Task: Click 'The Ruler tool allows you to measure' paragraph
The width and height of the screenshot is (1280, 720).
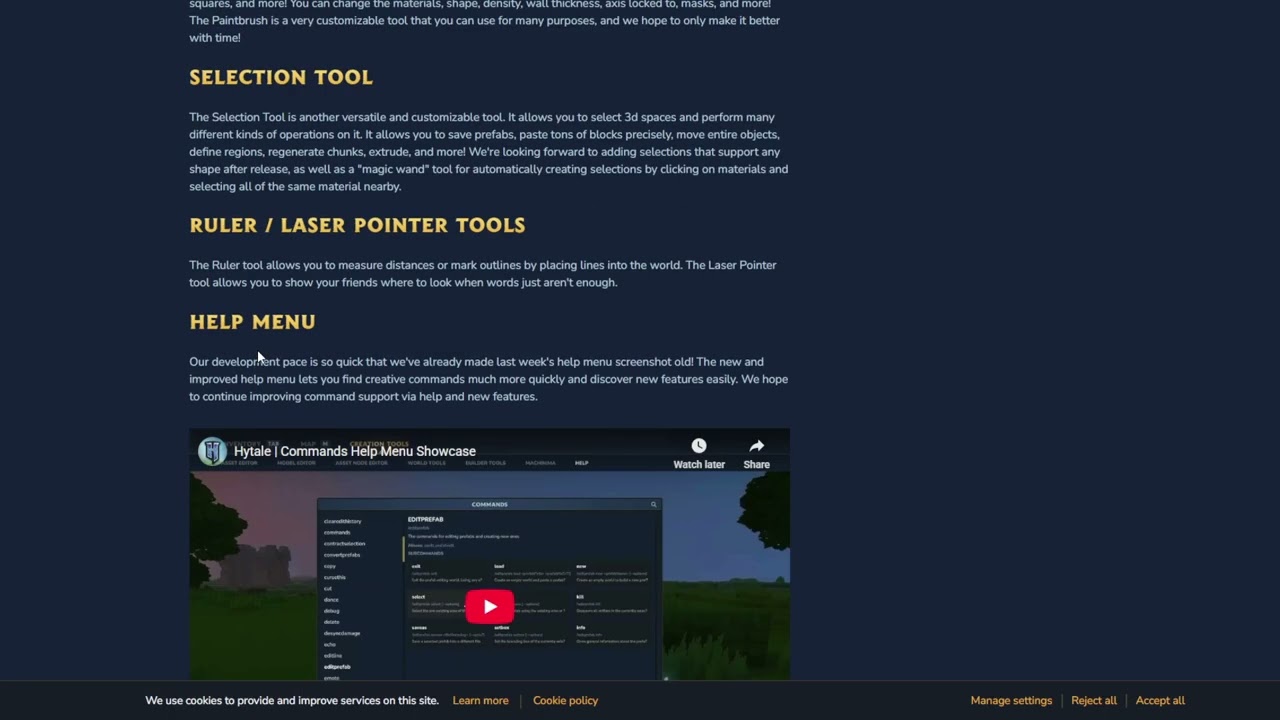Action: coord(483,274)
